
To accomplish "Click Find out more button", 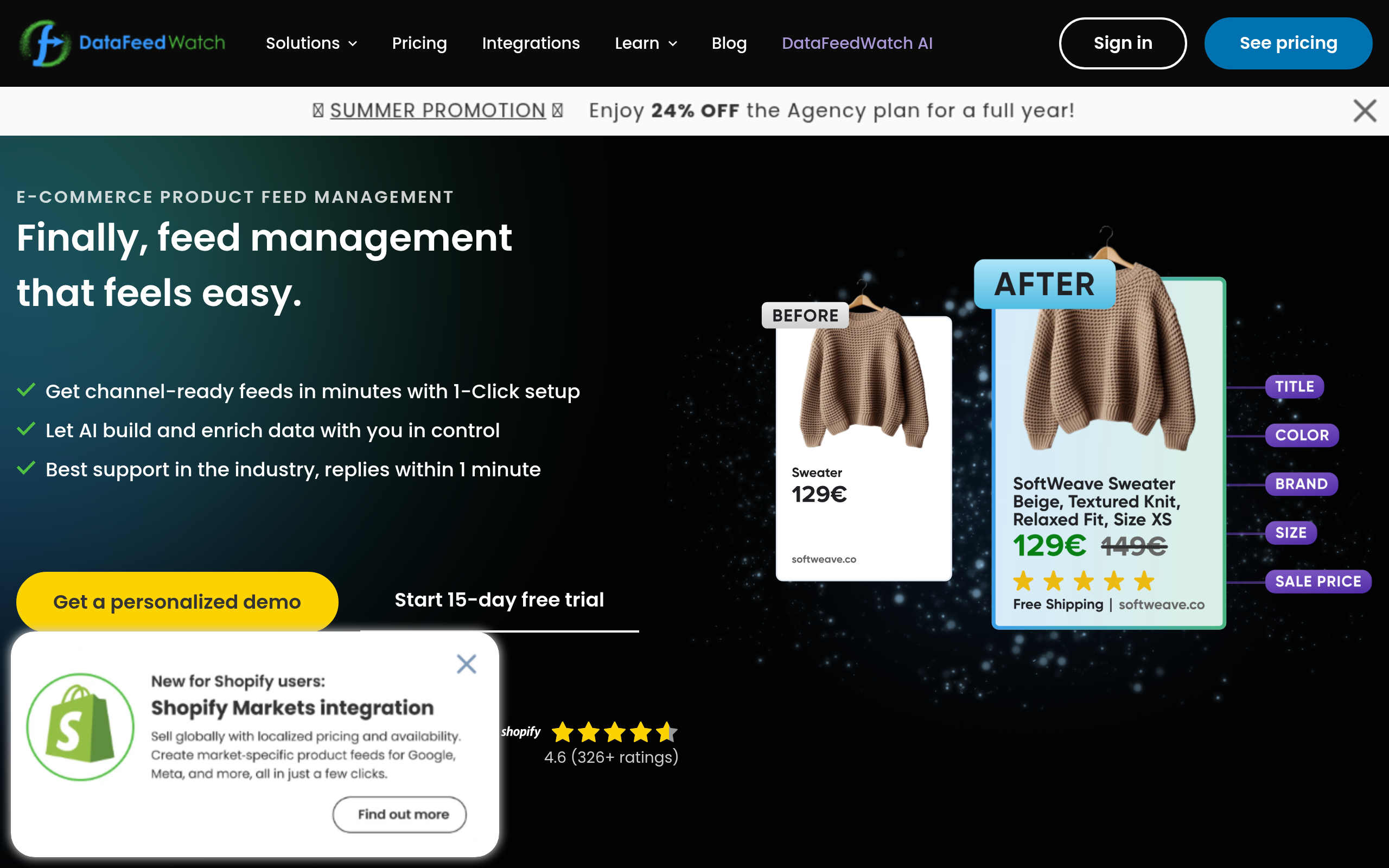I will (399, 814).
